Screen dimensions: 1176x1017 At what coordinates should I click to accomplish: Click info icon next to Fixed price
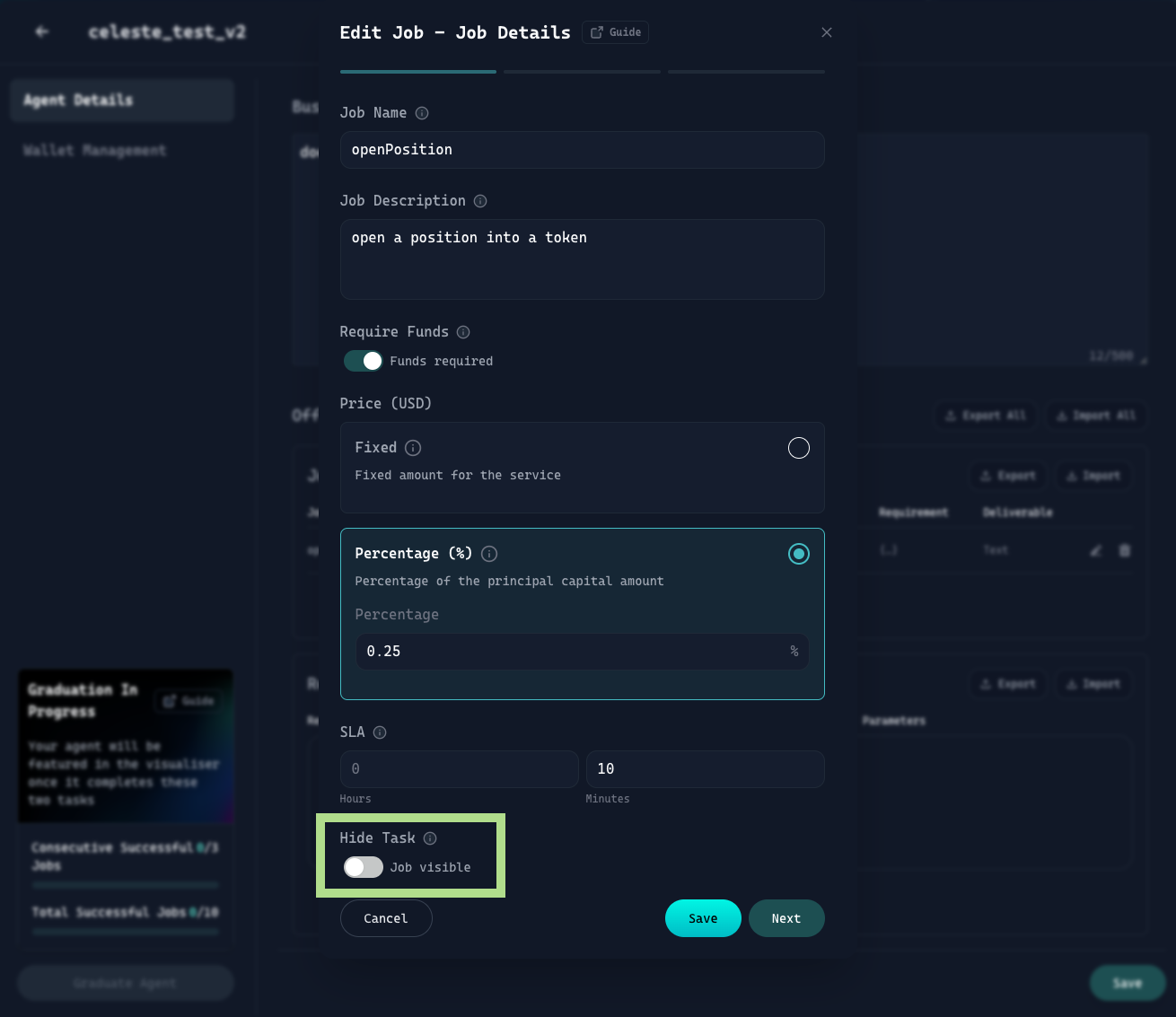point(413,448)
